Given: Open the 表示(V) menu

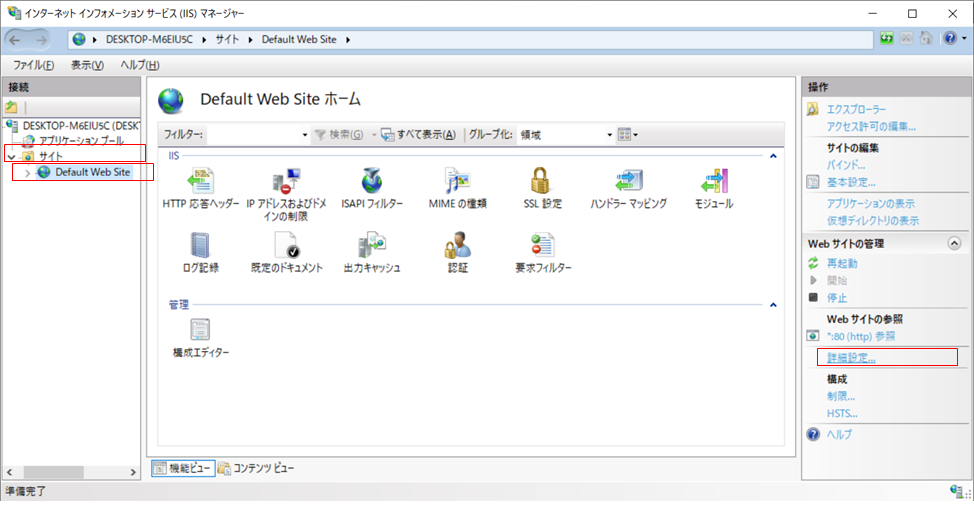Looking at the screenshot, I should tap(87, 65).
